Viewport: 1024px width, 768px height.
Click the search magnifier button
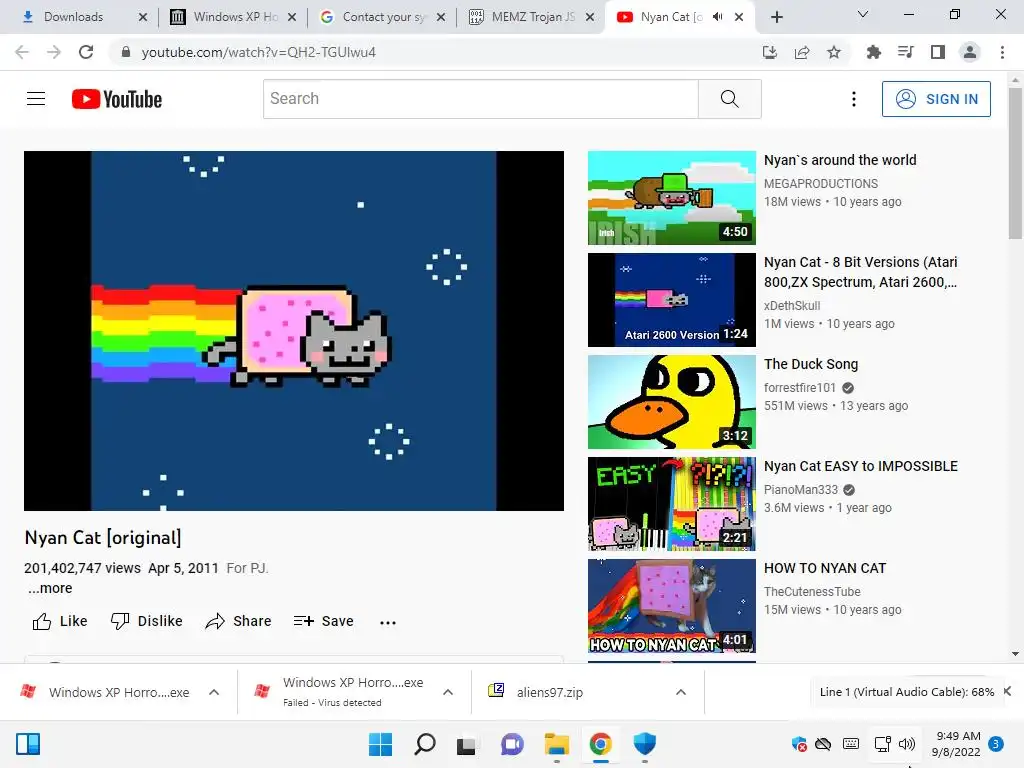click(x=729, y=99)
